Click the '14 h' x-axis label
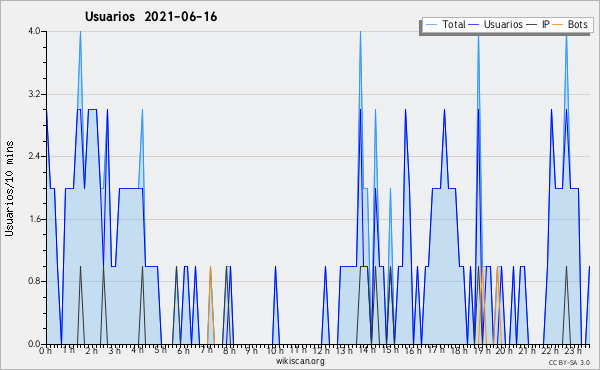The height and width of the screenshot is (370, 600). 368,350
